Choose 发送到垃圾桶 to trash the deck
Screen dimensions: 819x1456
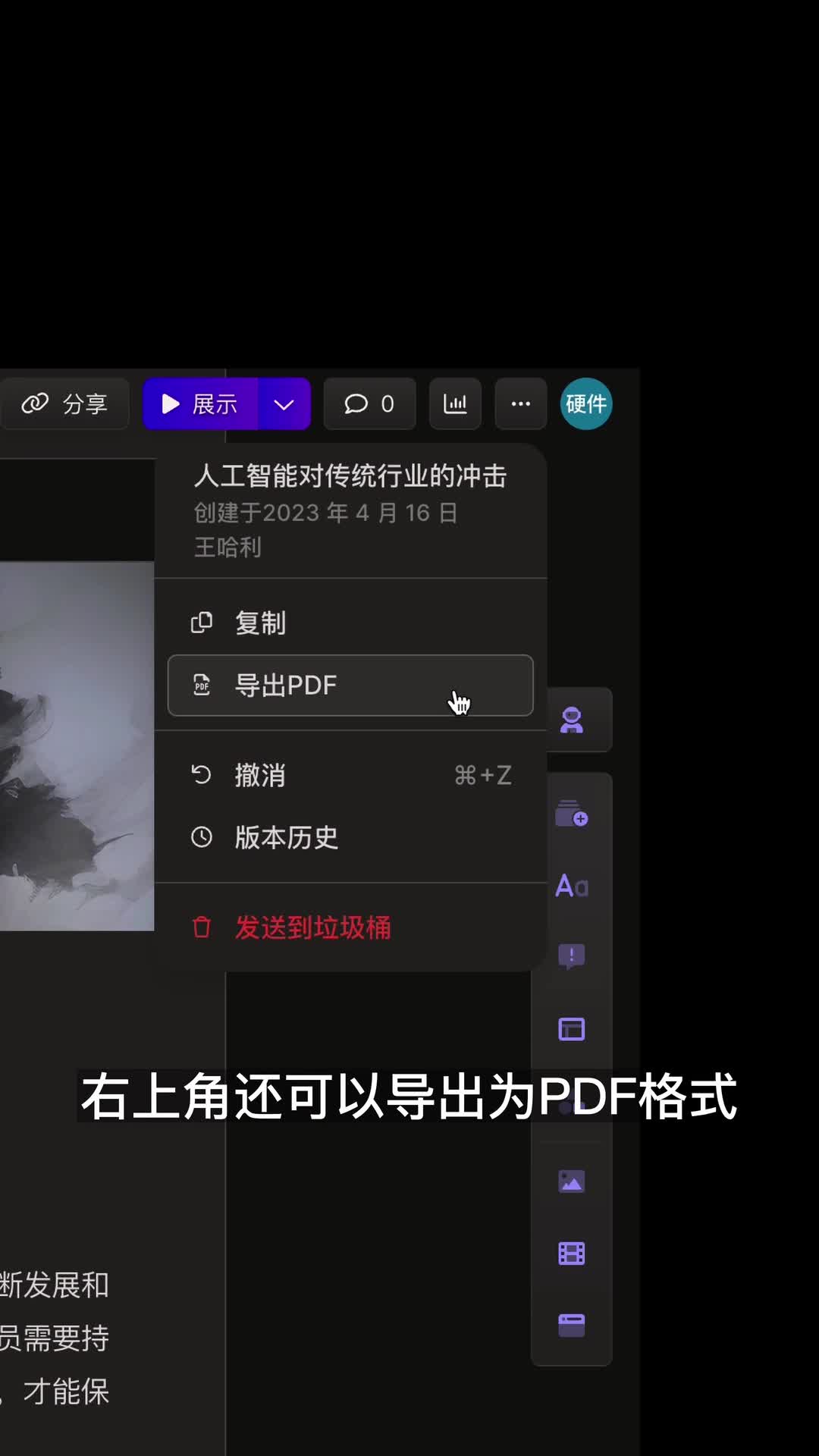click(x=312, y=927)
